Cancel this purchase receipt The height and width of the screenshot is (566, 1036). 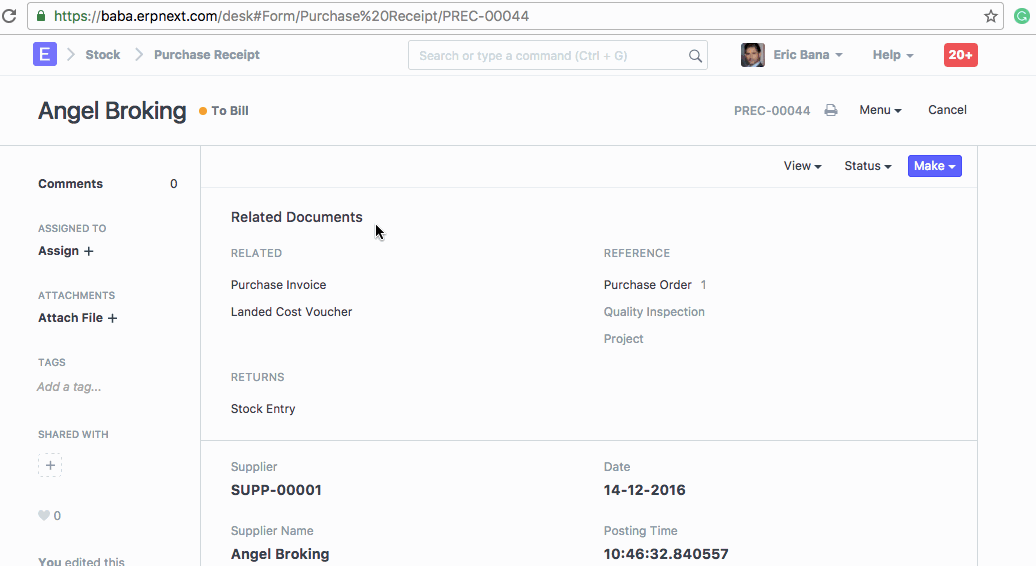[947, 110]
